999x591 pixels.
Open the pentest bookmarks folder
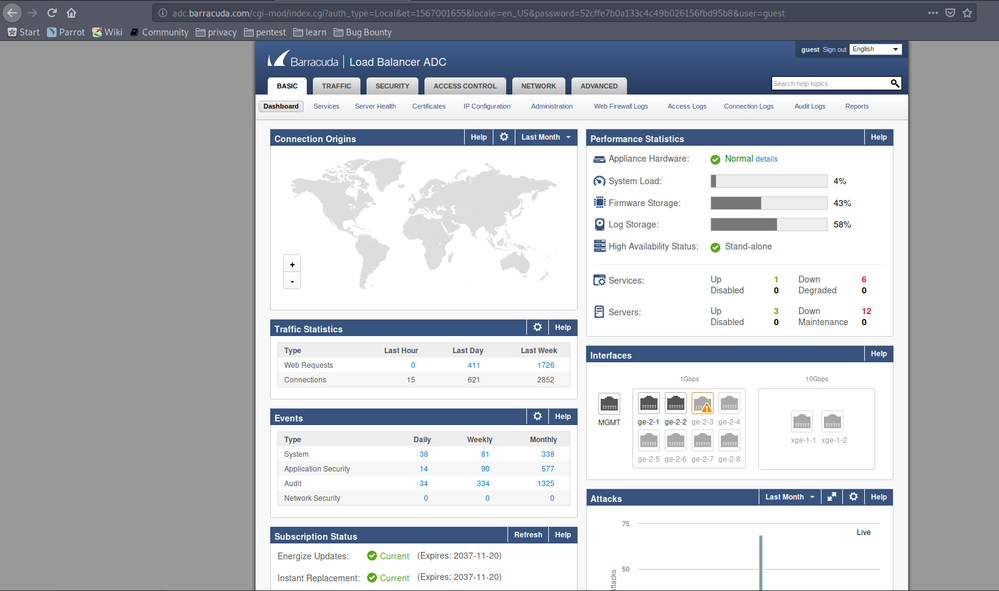265,32
